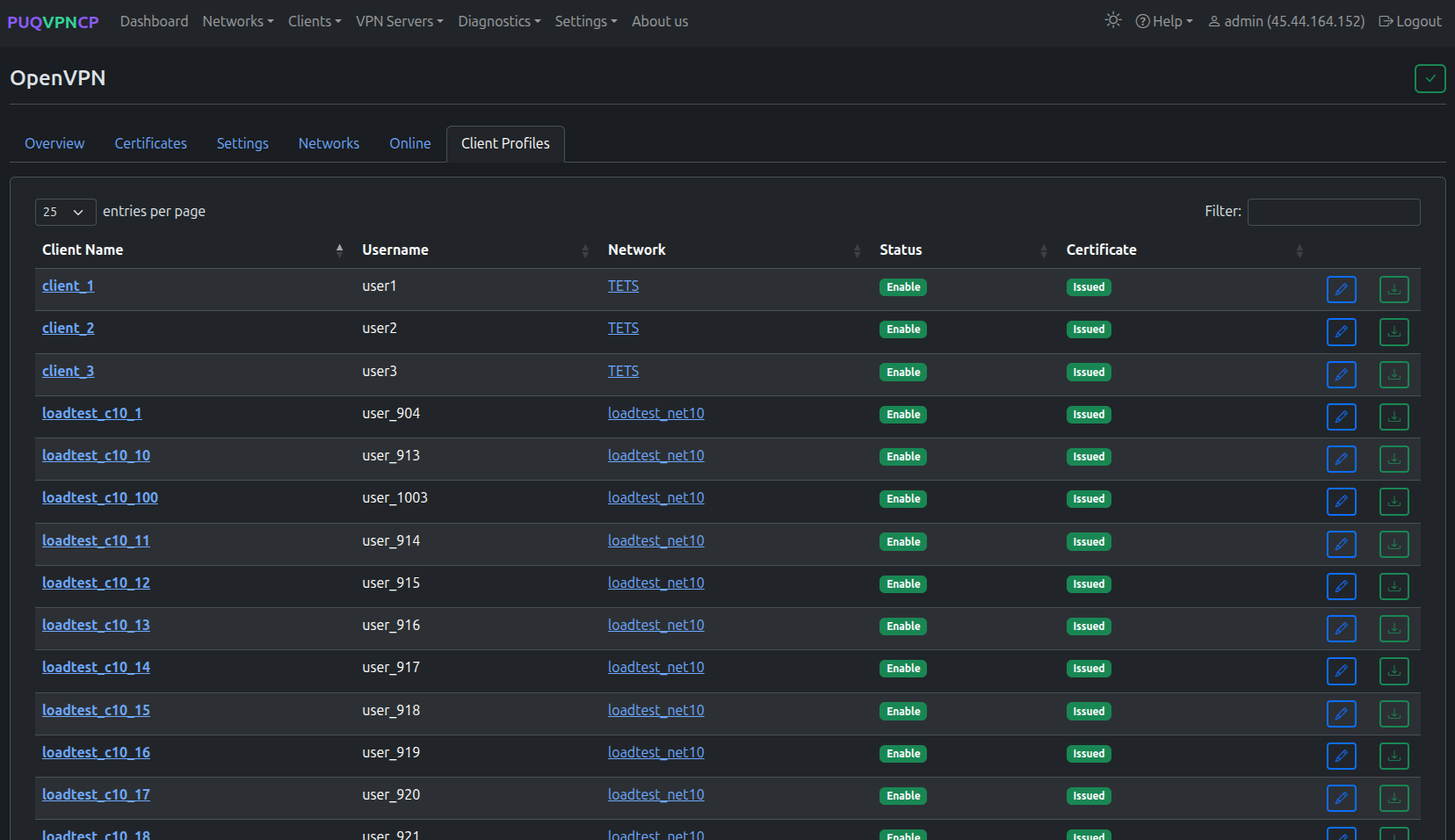Edit the loadtest_c10_12 profile

[x=1342, y=586]
